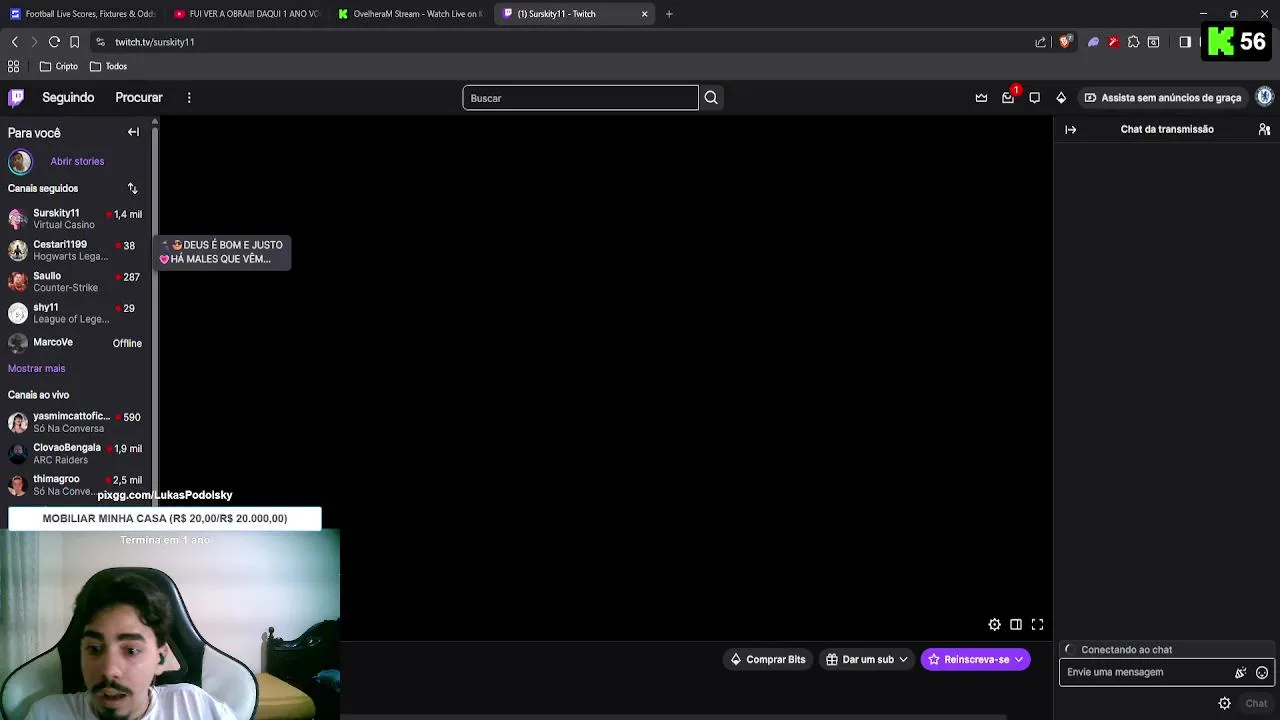The image size is (1280, 720).
Task: Open shy11 League of Legends channel
Action: tap(76, 313)
